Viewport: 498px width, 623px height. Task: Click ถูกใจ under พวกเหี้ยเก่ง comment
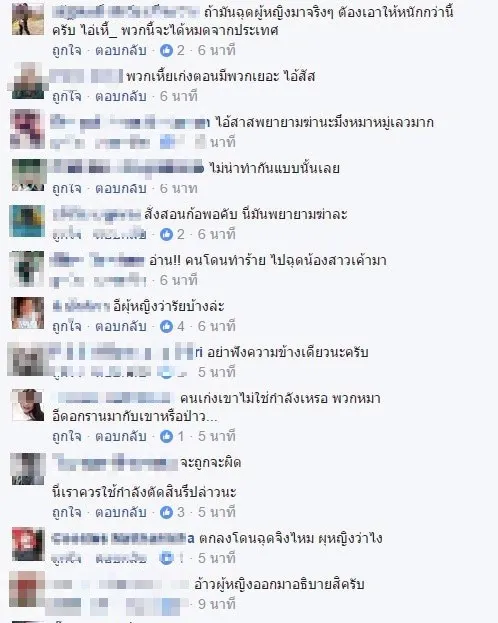point(67,97)
